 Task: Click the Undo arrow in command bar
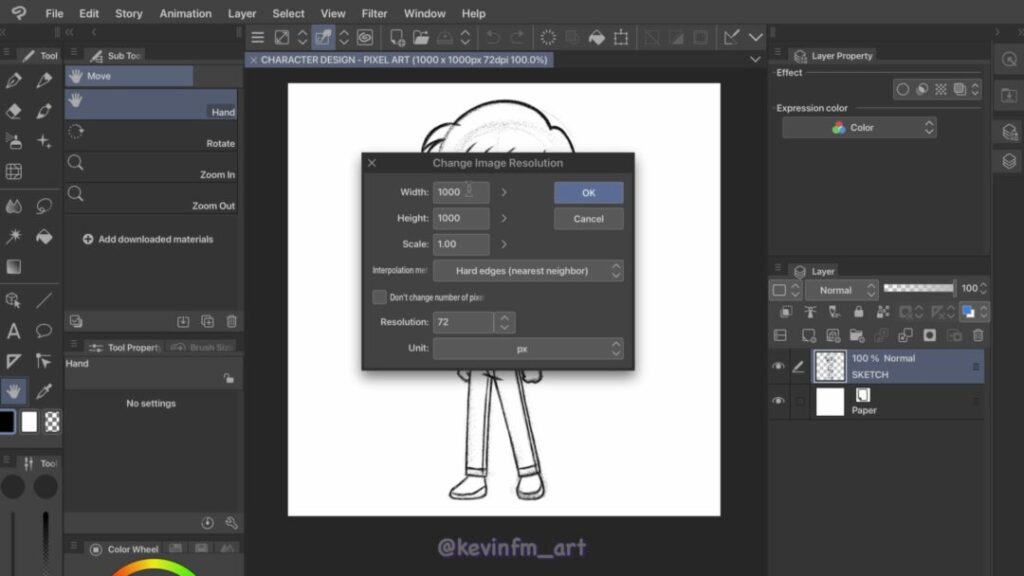pyautogui.click(x=492, y=37)
